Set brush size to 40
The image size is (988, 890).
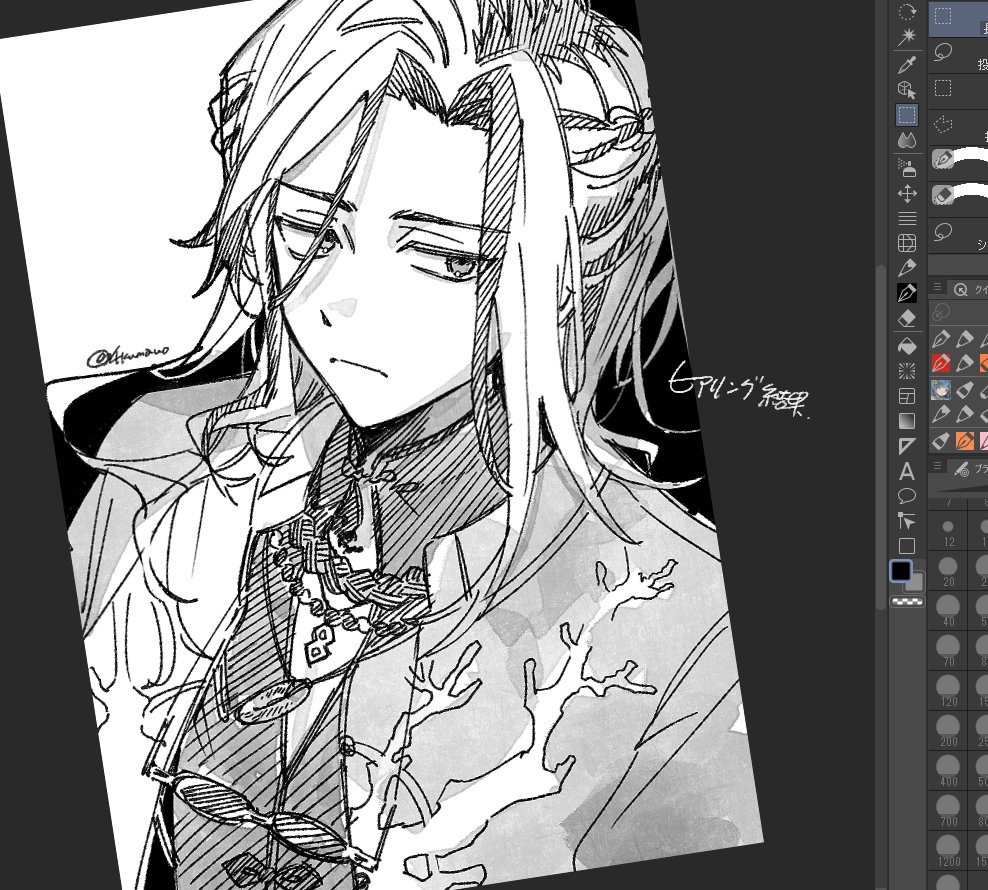(x=948, y=612)
